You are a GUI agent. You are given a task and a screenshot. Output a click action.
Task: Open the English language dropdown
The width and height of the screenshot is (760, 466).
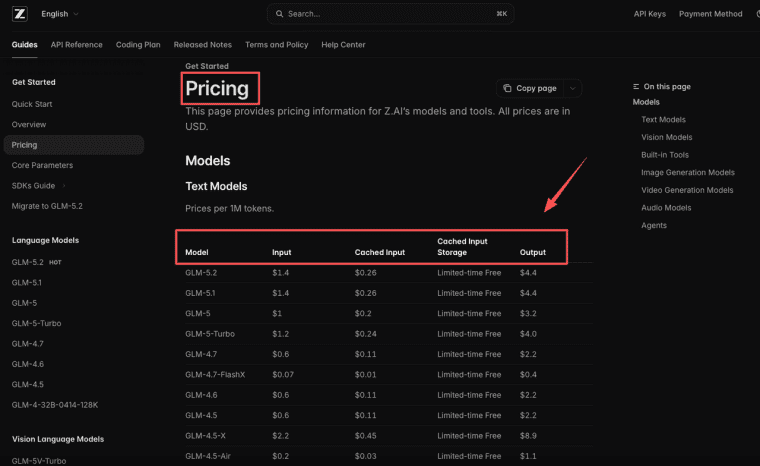click(60, 14)
